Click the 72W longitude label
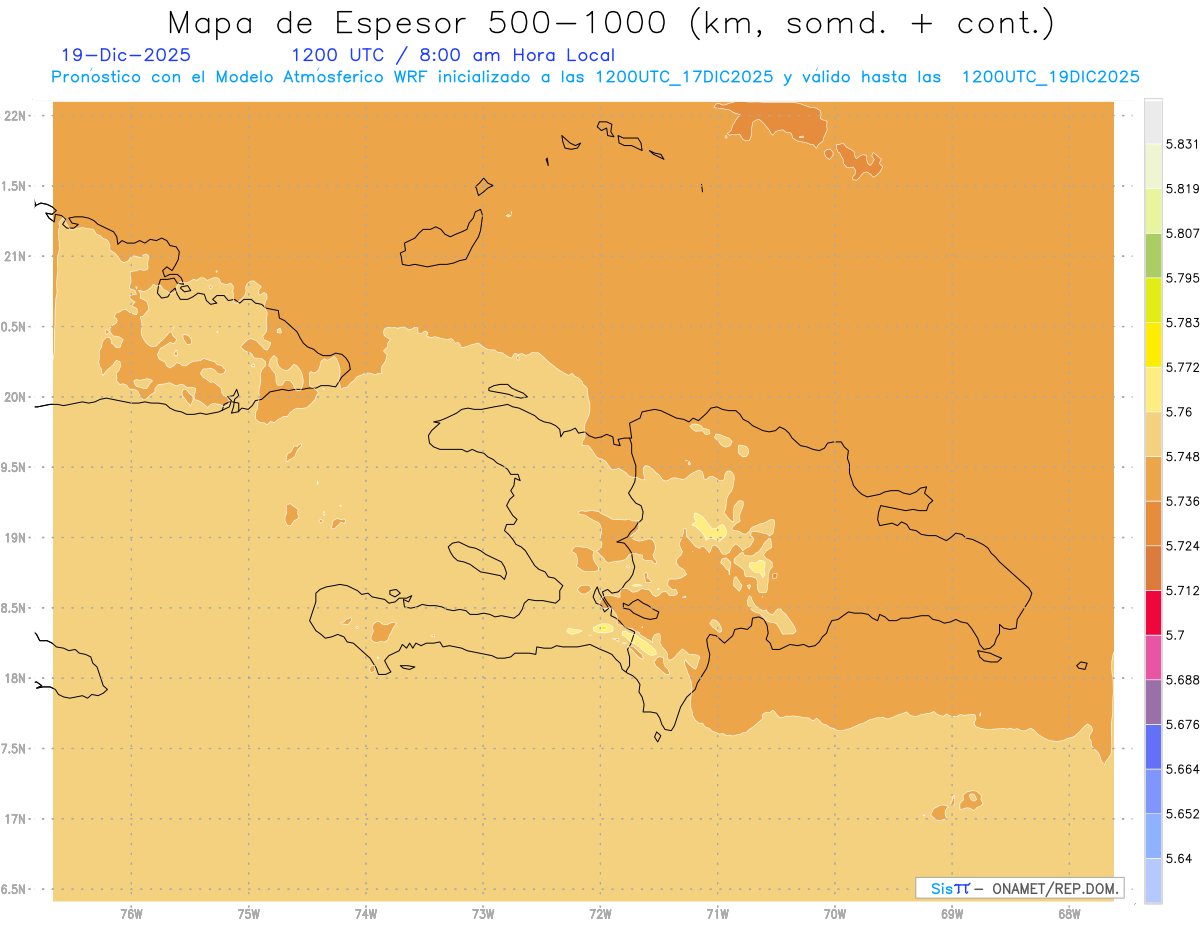Screen dimensions: 1200x927 [x=601, y=914]
